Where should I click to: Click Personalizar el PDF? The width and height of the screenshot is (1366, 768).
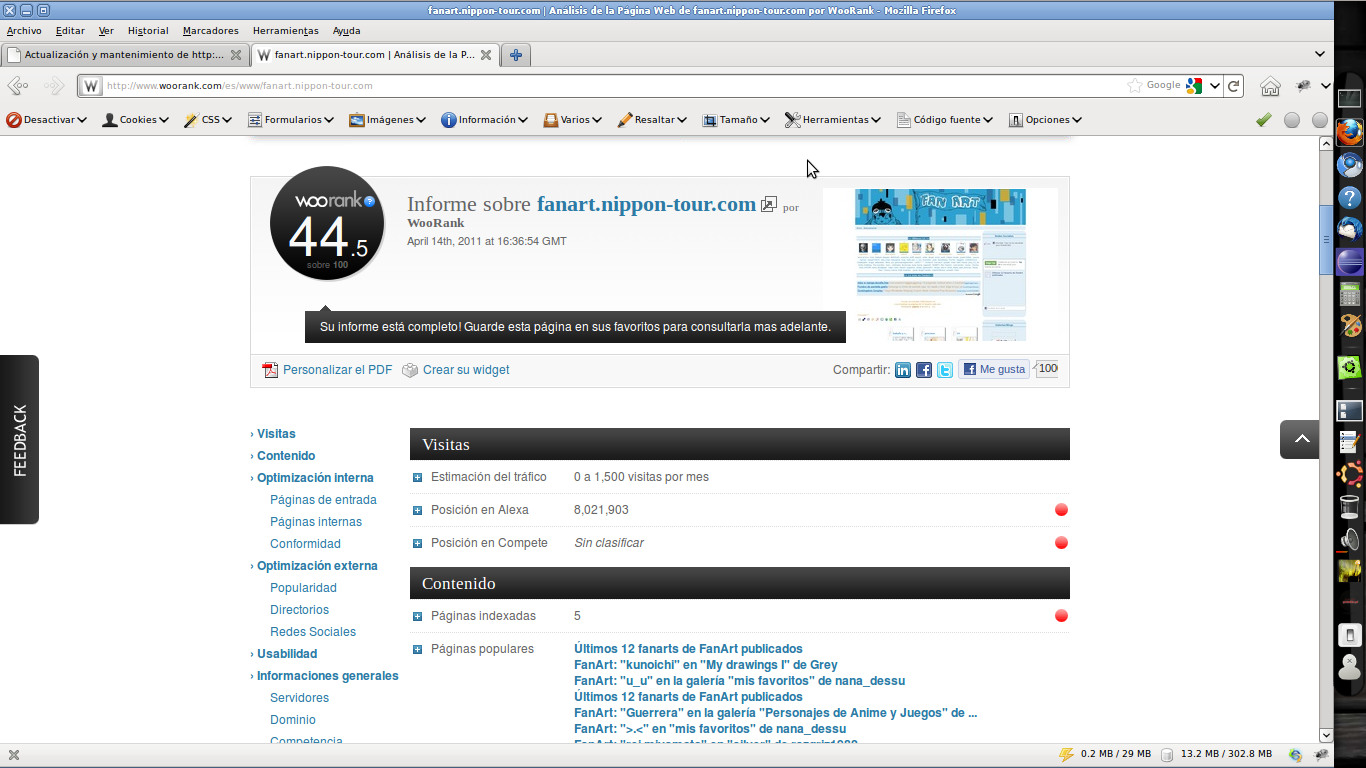tap(327, 370)
